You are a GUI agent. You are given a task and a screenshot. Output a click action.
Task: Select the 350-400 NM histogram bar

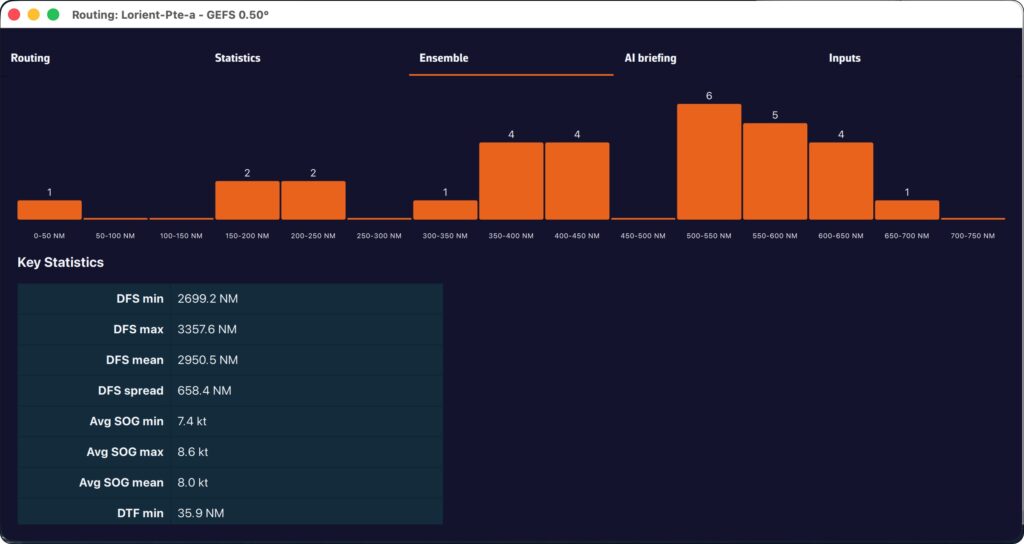[511, 181]
